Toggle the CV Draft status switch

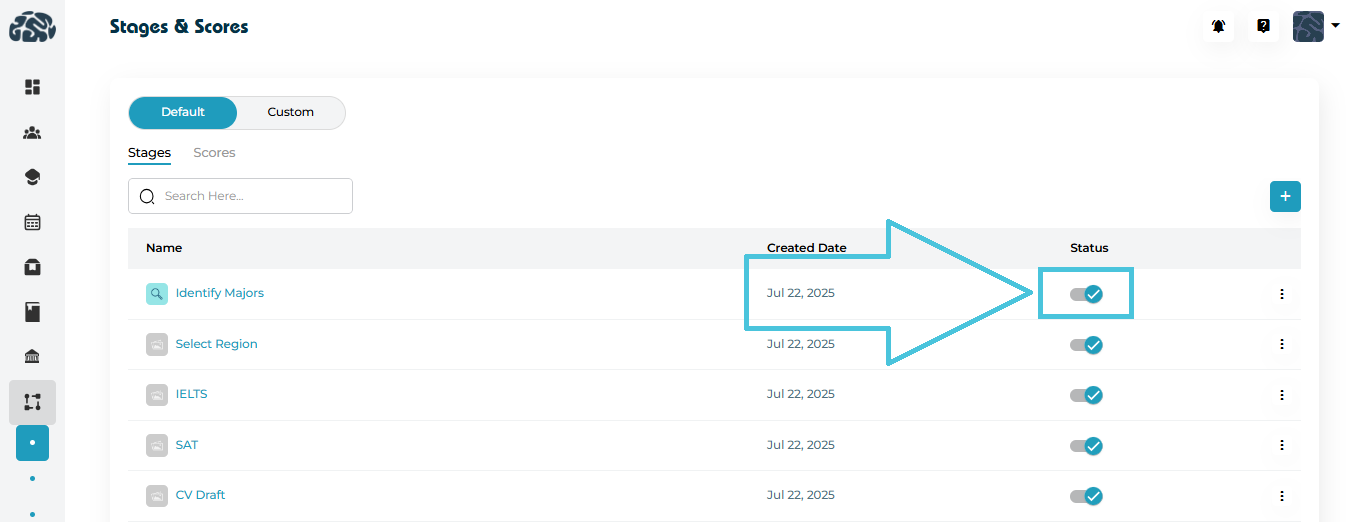click(x=1086, y=496)
